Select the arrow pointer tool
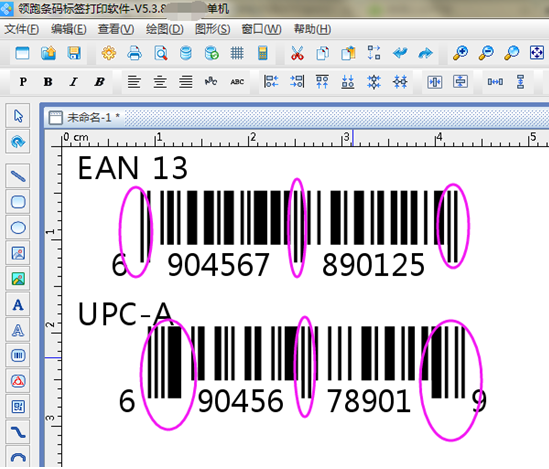 18,116
